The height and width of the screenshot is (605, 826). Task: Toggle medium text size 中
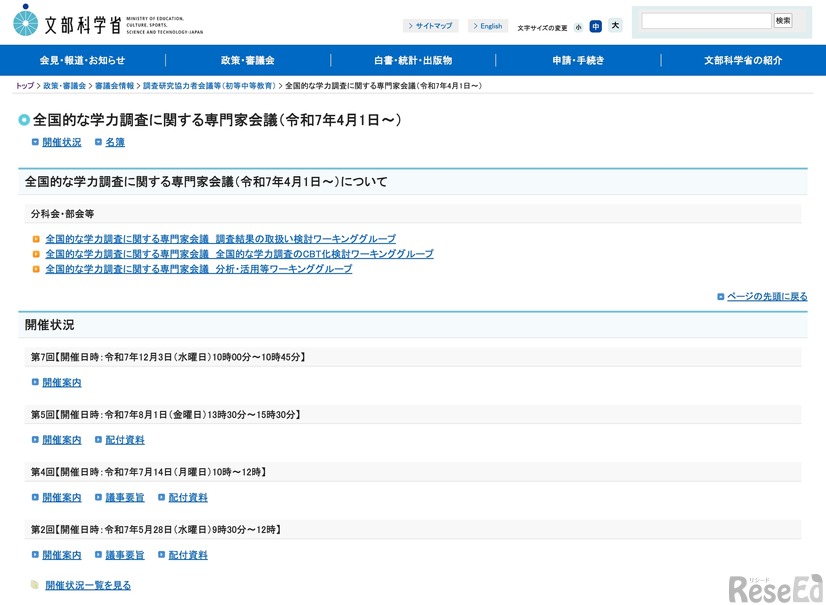point(596,25)
